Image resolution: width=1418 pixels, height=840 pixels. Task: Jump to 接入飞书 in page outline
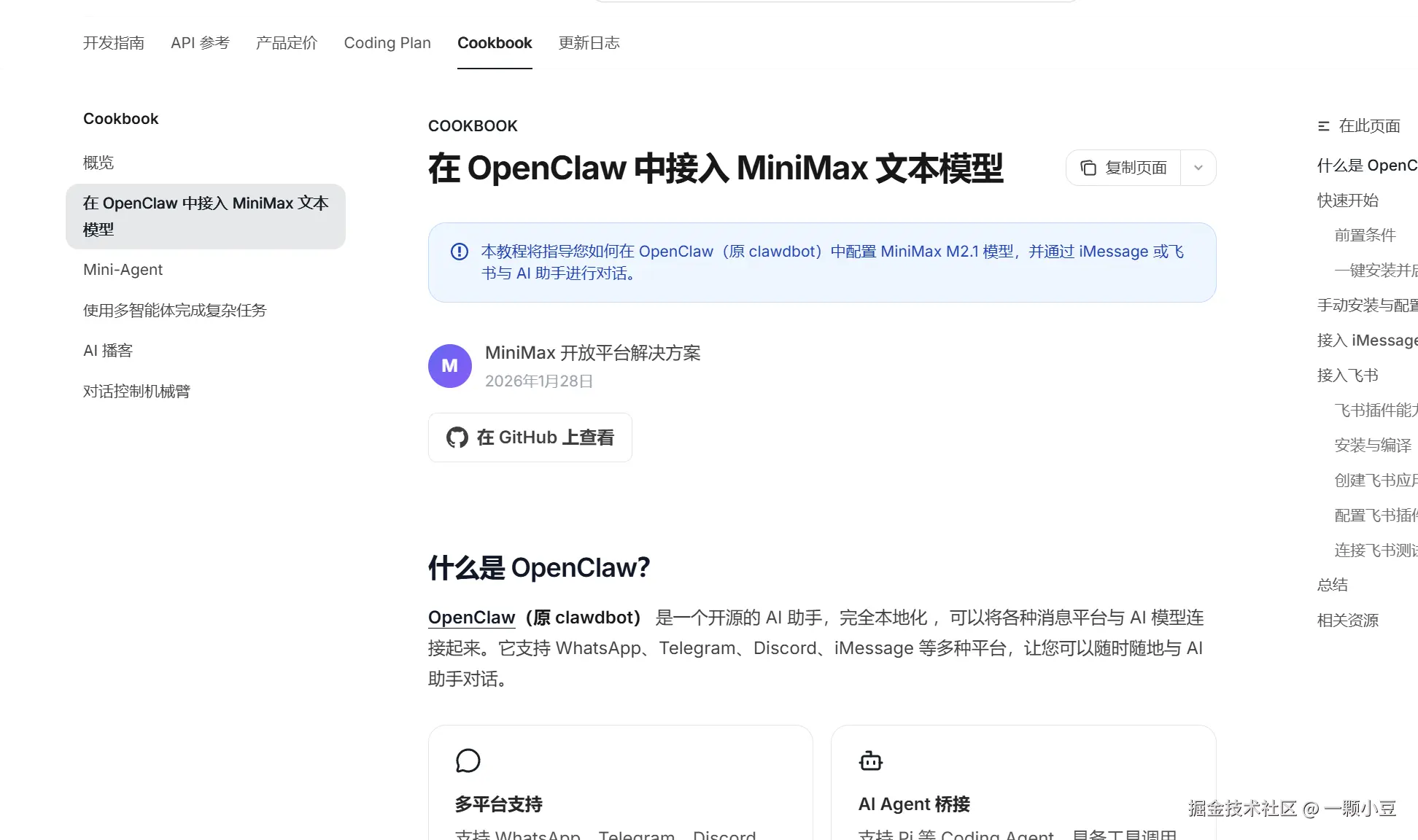(1348, 376)
